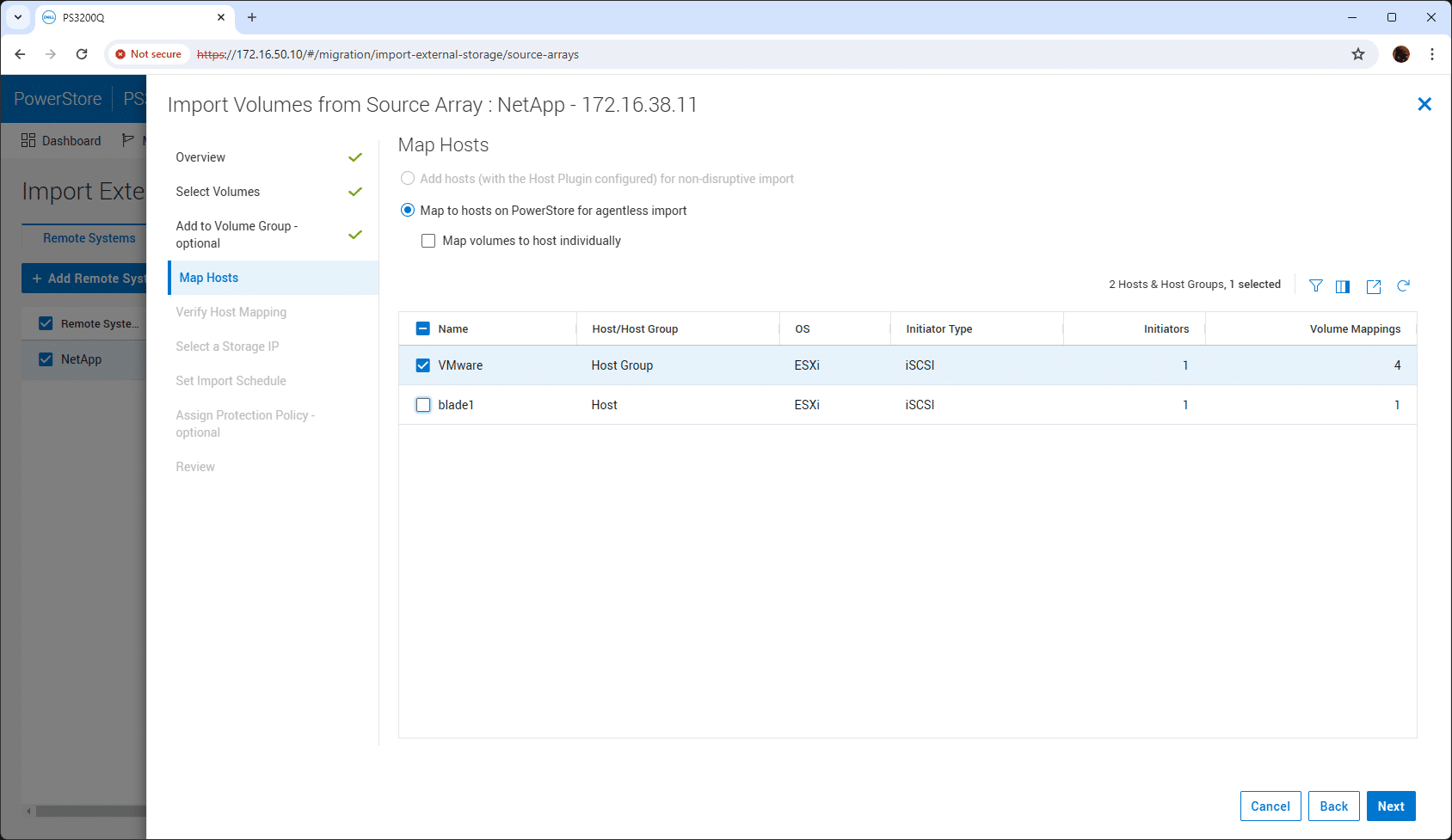Click the Back button
The width and height of the screenshot is (1452, 840).
pyautogui.click(x=1333, y=806)
